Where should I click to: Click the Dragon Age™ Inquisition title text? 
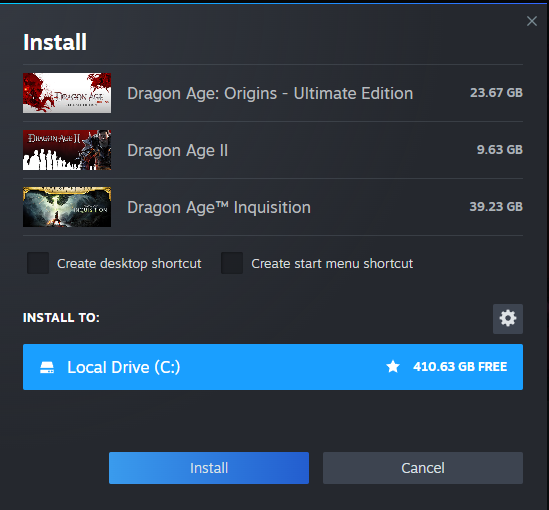click(x=219, y=208)
